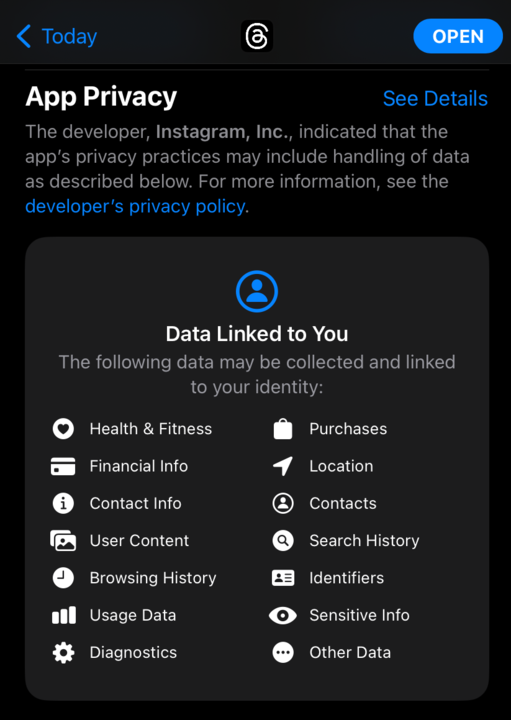Click the Search History magnifier icon
This screenshot has width=511, height=720.
283,540
